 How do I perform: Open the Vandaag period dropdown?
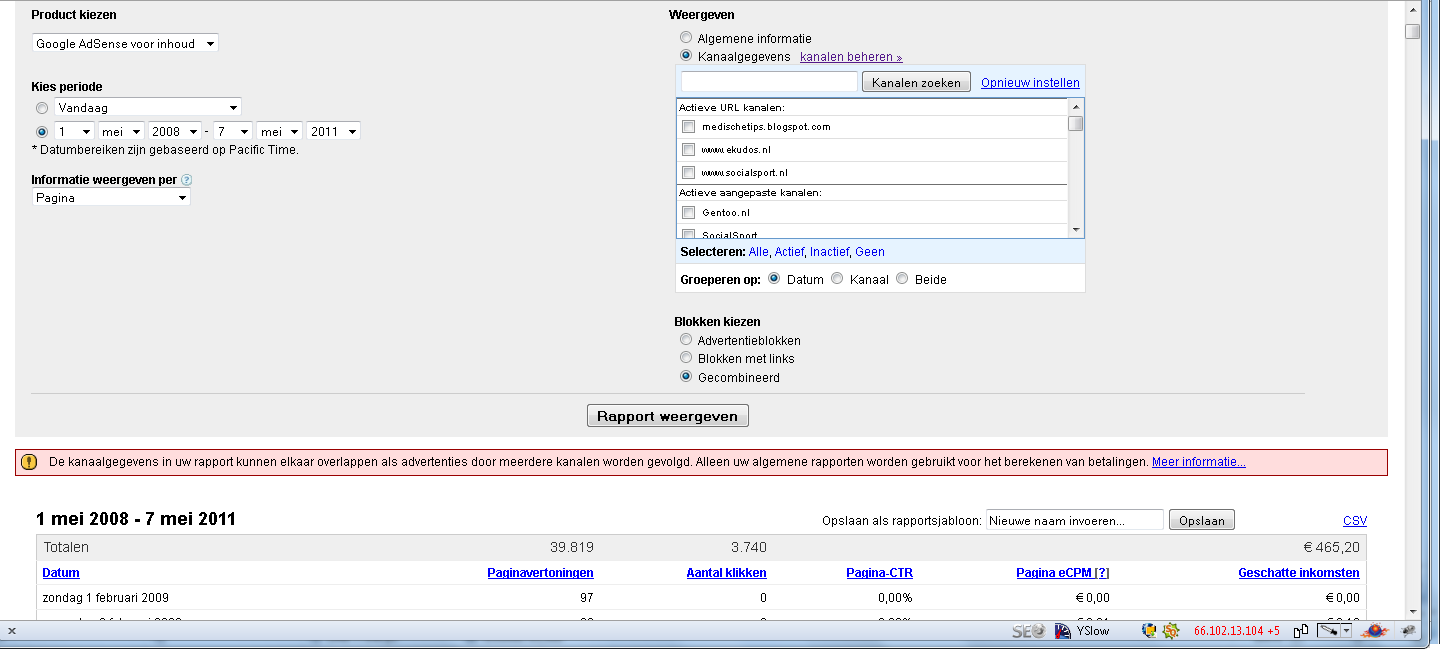[x=148, y=107]
